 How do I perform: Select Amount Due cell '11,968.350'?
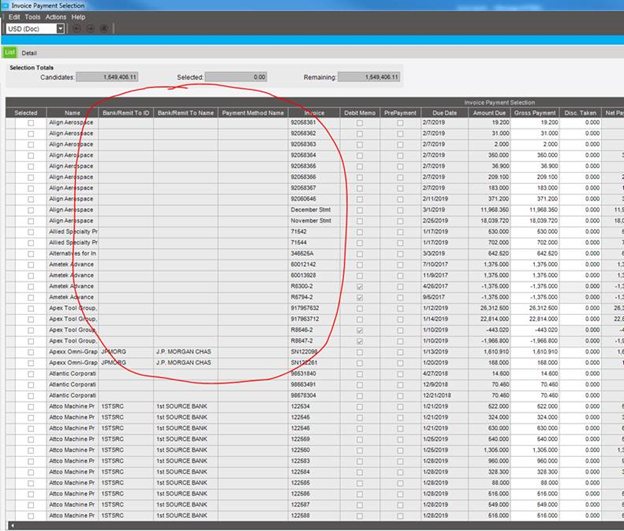click(x=489, y=210)
